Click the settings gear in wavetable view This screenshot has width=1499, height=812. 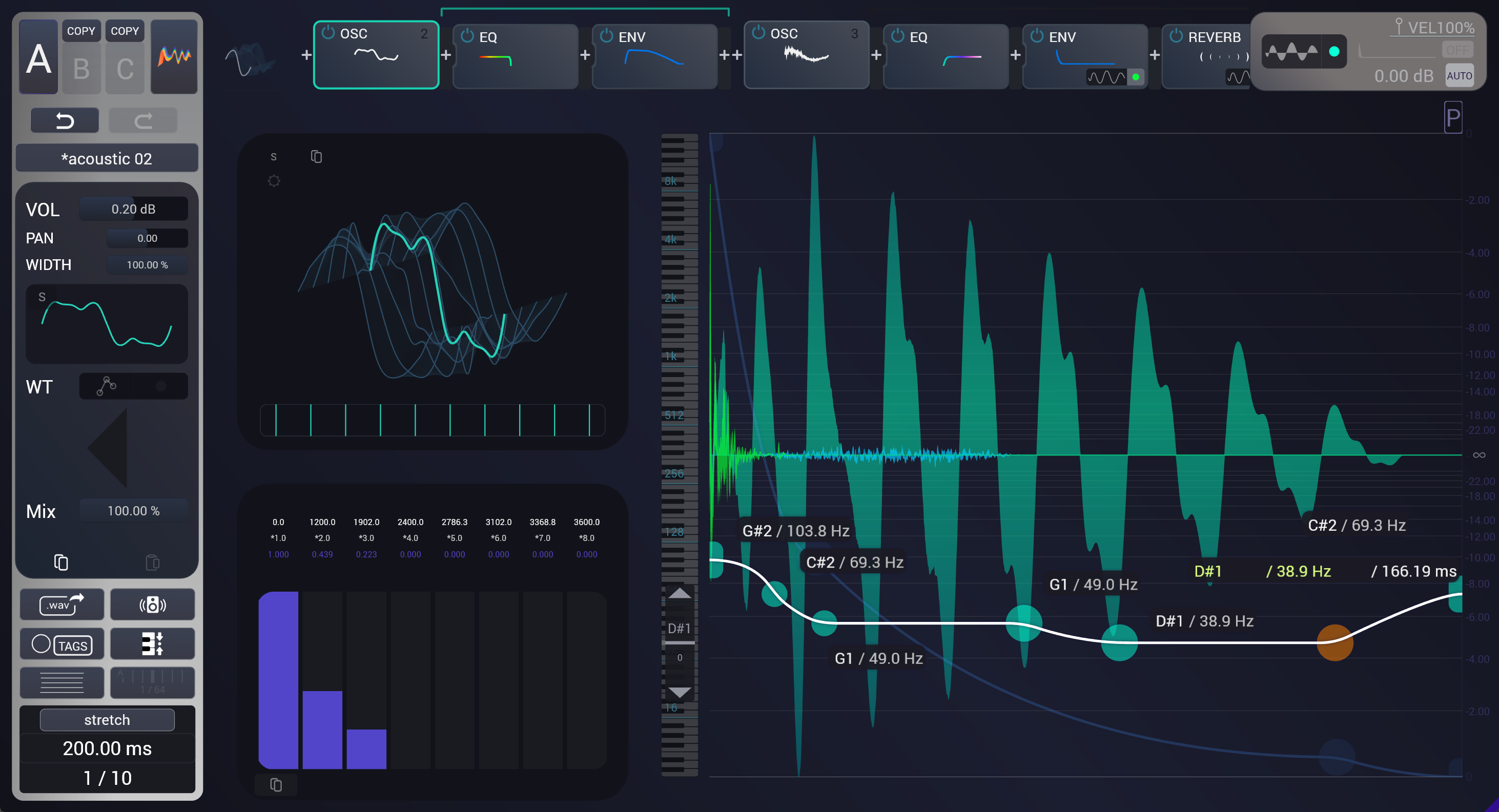click(x=274, y=181)
